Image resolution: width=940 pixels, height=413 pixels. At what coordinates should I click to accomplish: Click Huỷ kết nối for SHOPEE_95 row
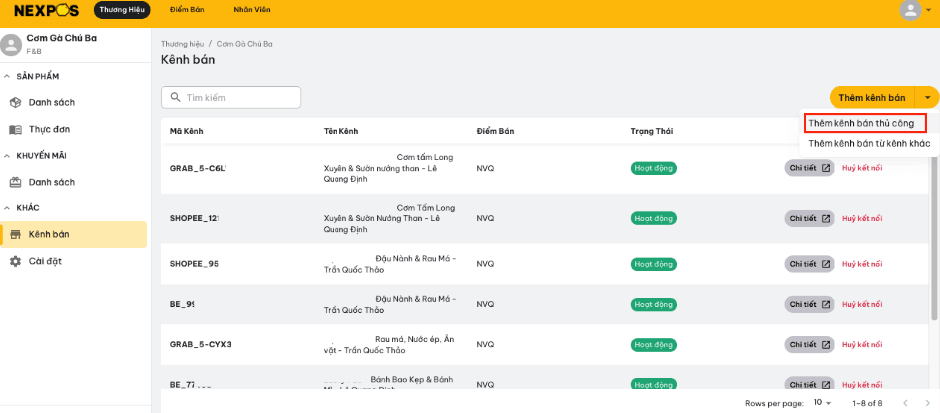click(x=862, y=264)
